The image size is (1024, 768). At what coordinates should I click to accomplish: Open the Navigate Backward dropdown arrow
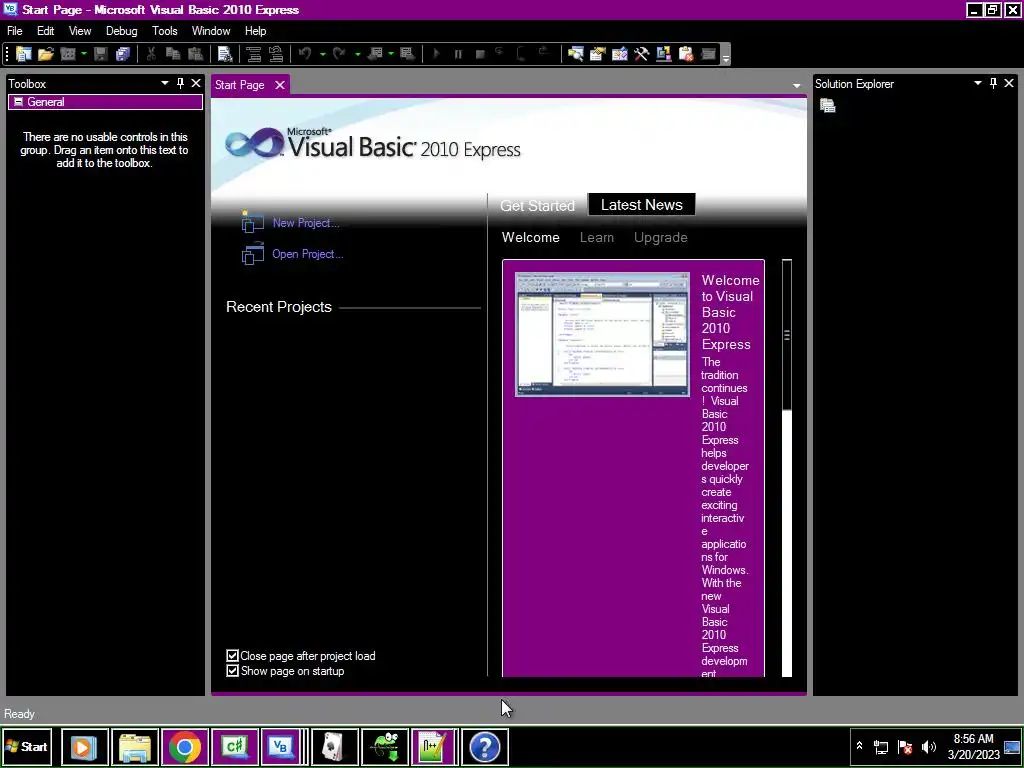(x=391, y=54)
